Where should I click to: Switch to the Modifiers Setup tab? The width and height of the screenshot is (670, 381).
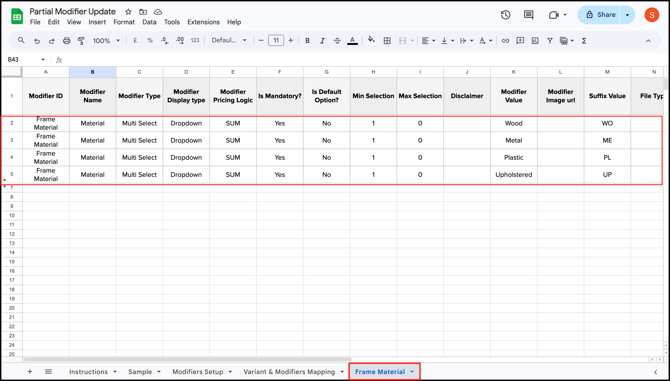coord(198,372)
